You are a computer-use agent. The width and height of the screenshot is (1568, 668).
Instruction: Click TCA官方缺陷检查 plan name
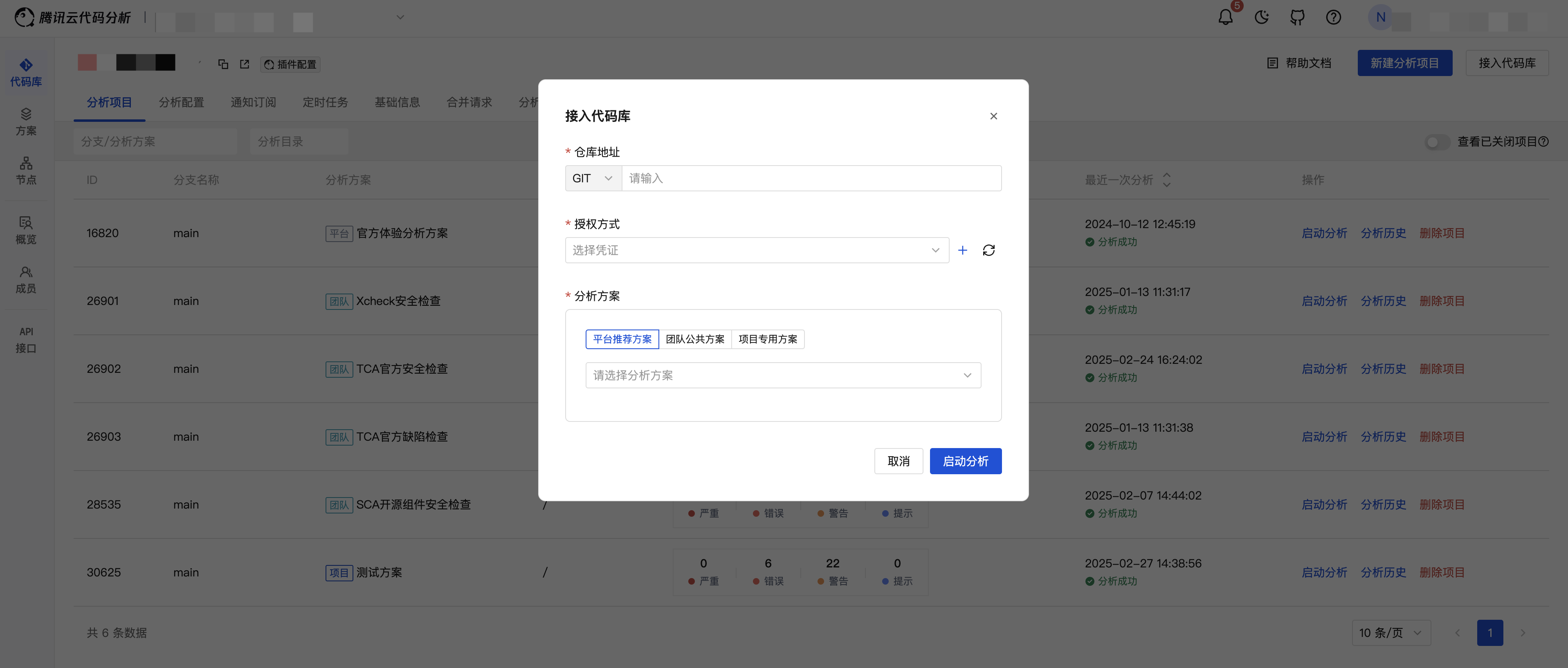[x=402, y=437]
